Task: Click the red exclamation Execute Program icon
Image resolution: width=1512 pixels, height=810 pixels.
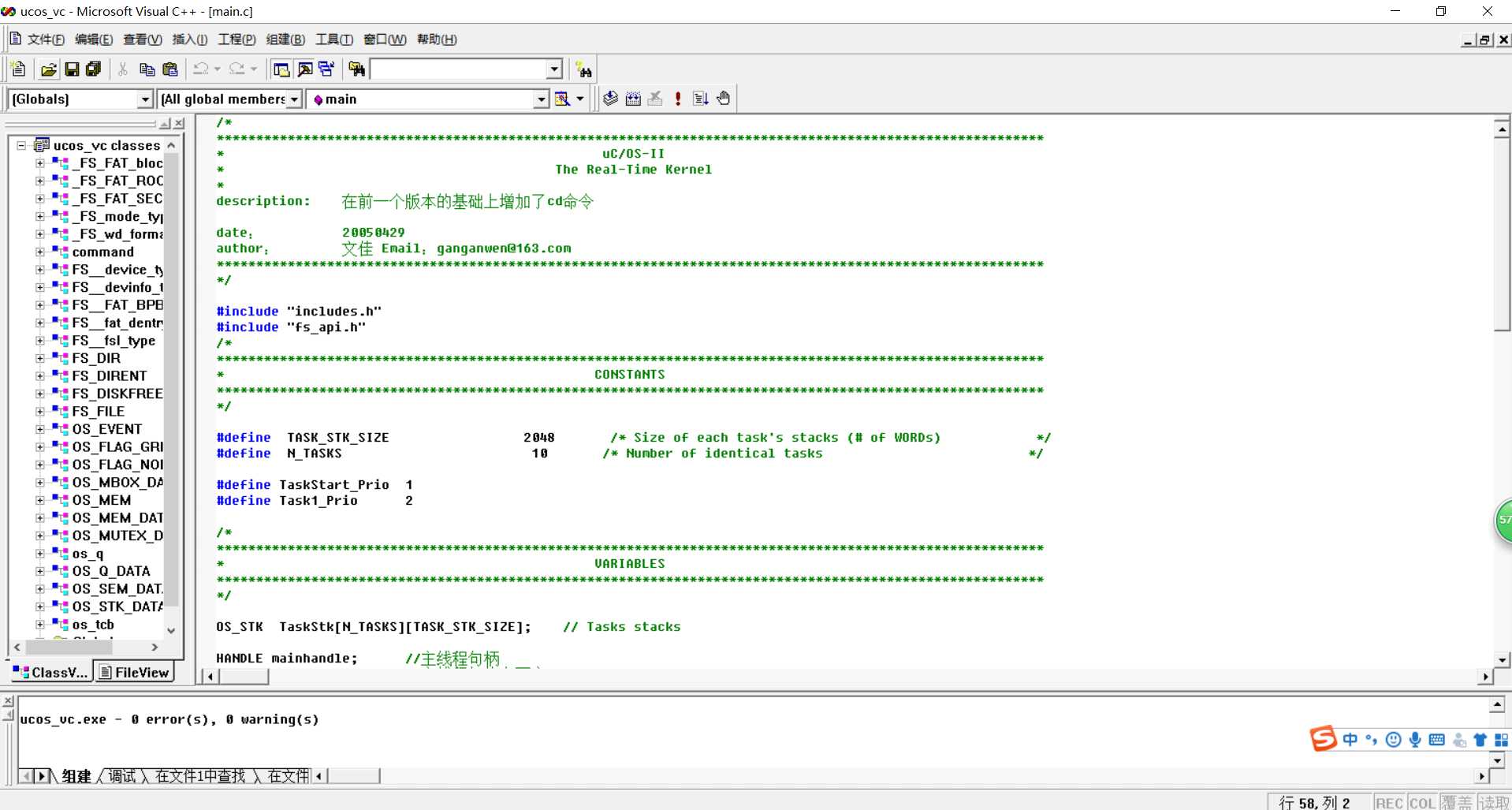Action: (x=678, y=99)
